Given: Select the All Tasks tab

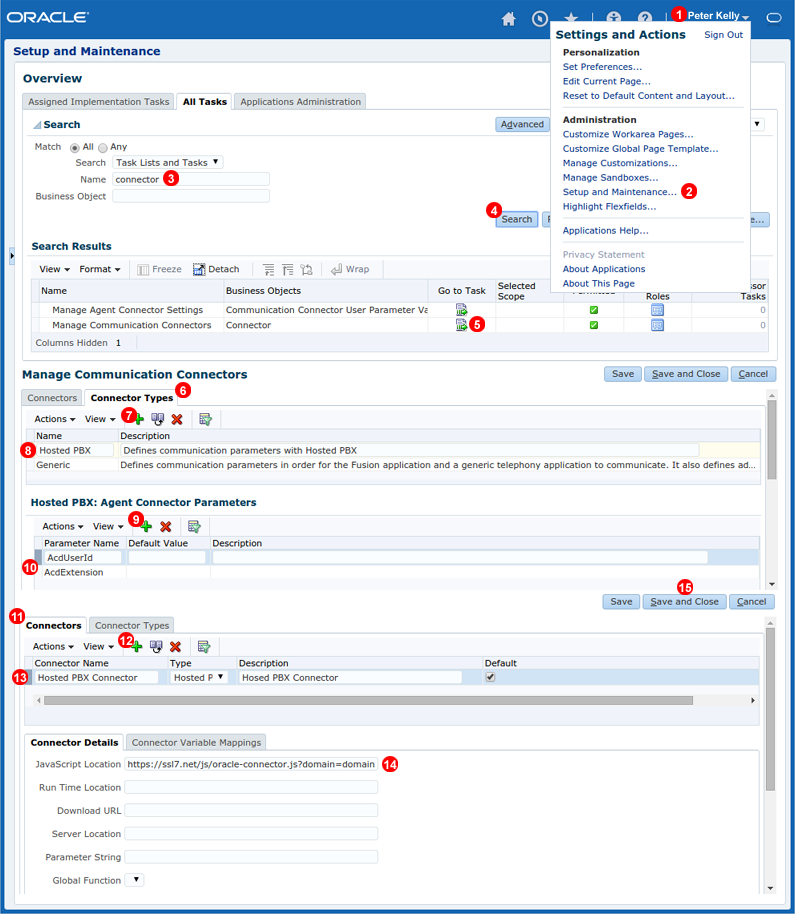Looking at the screenshot, I should (x=205, y=101).
